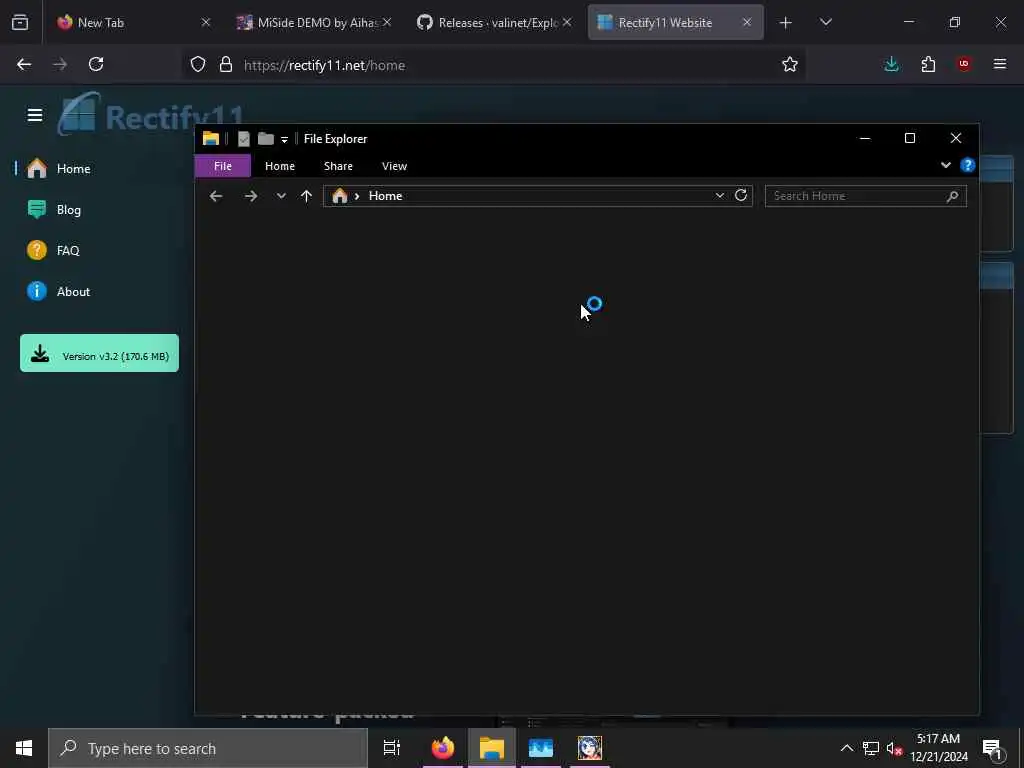
Task: Open the network tray icon
Action: click(x=871, y=748)
